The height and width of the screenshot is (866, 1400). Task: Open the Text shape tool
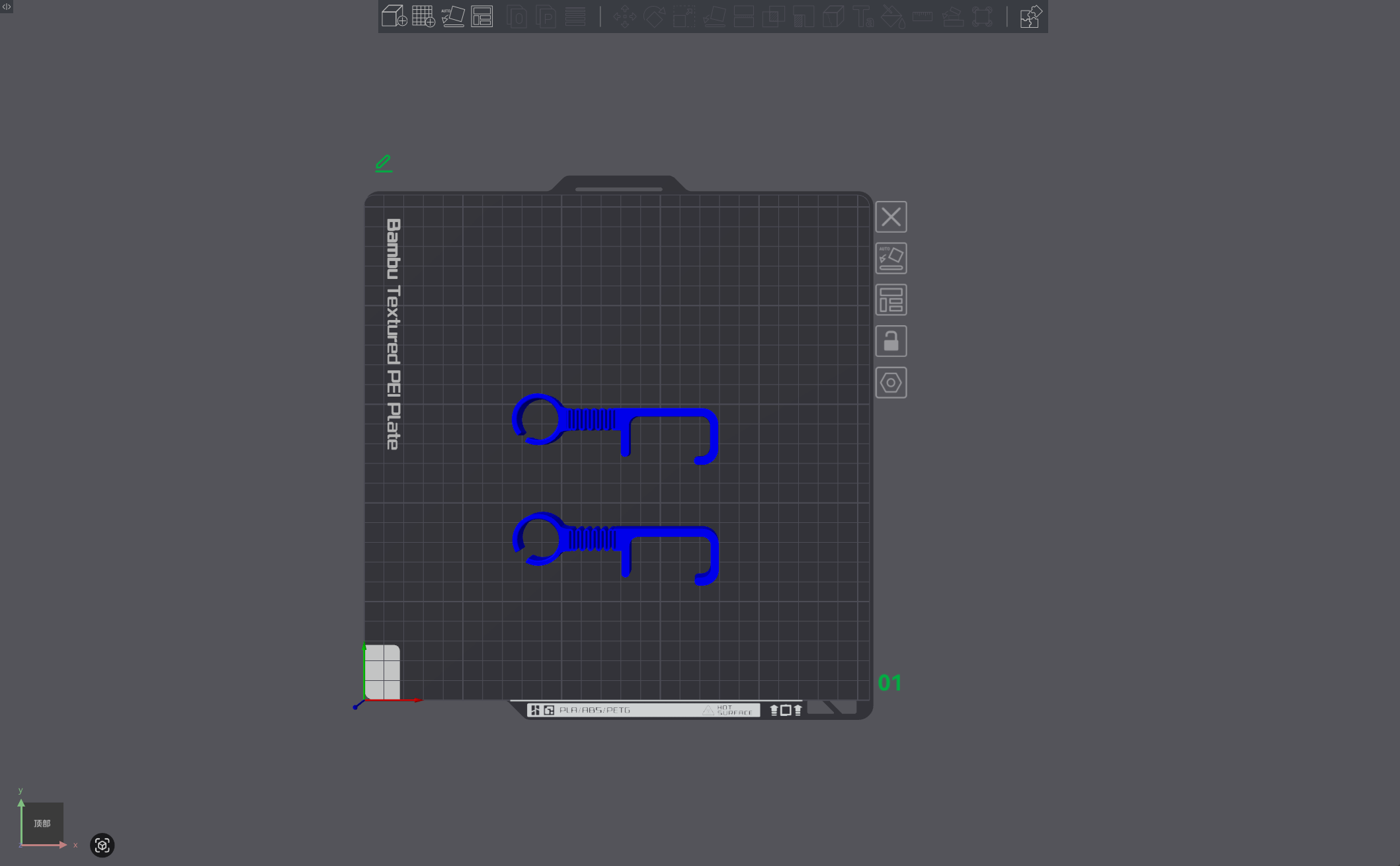tap(863, 16)
